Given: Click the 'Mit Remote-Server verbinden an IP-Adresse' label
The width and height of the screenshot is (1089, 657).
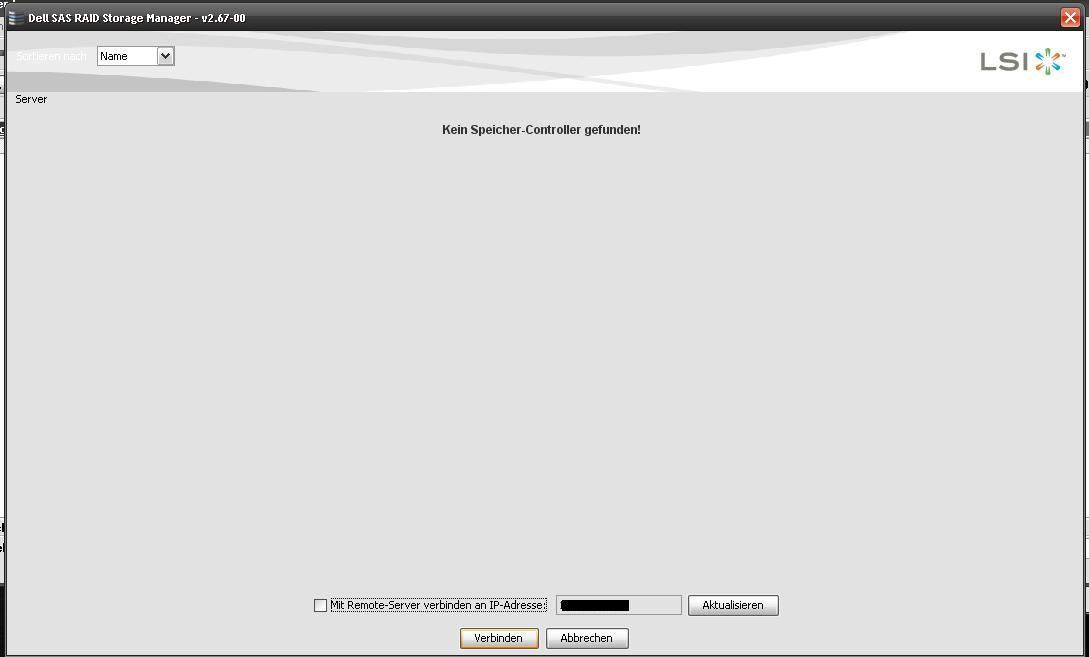Looking at the screenshot, I should (x=438, y=606).
